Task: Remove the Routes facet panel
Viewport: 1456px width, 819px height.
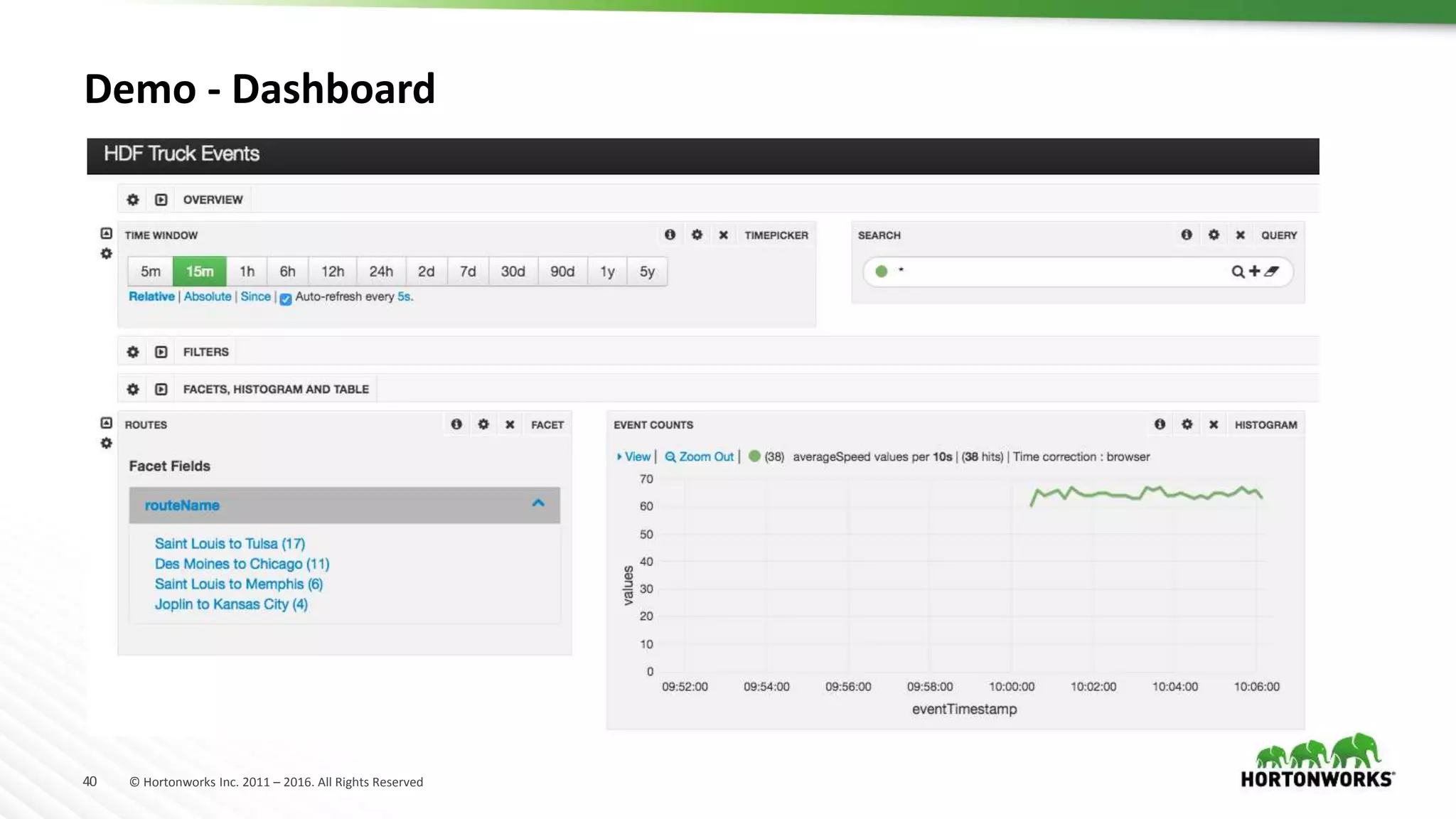Action: [510, 424]
